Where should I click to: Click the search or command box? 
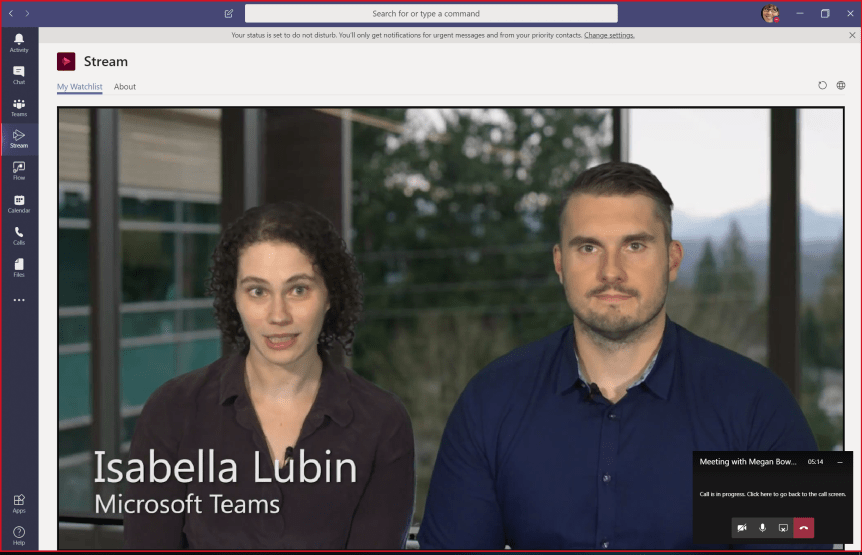point(431,14)
